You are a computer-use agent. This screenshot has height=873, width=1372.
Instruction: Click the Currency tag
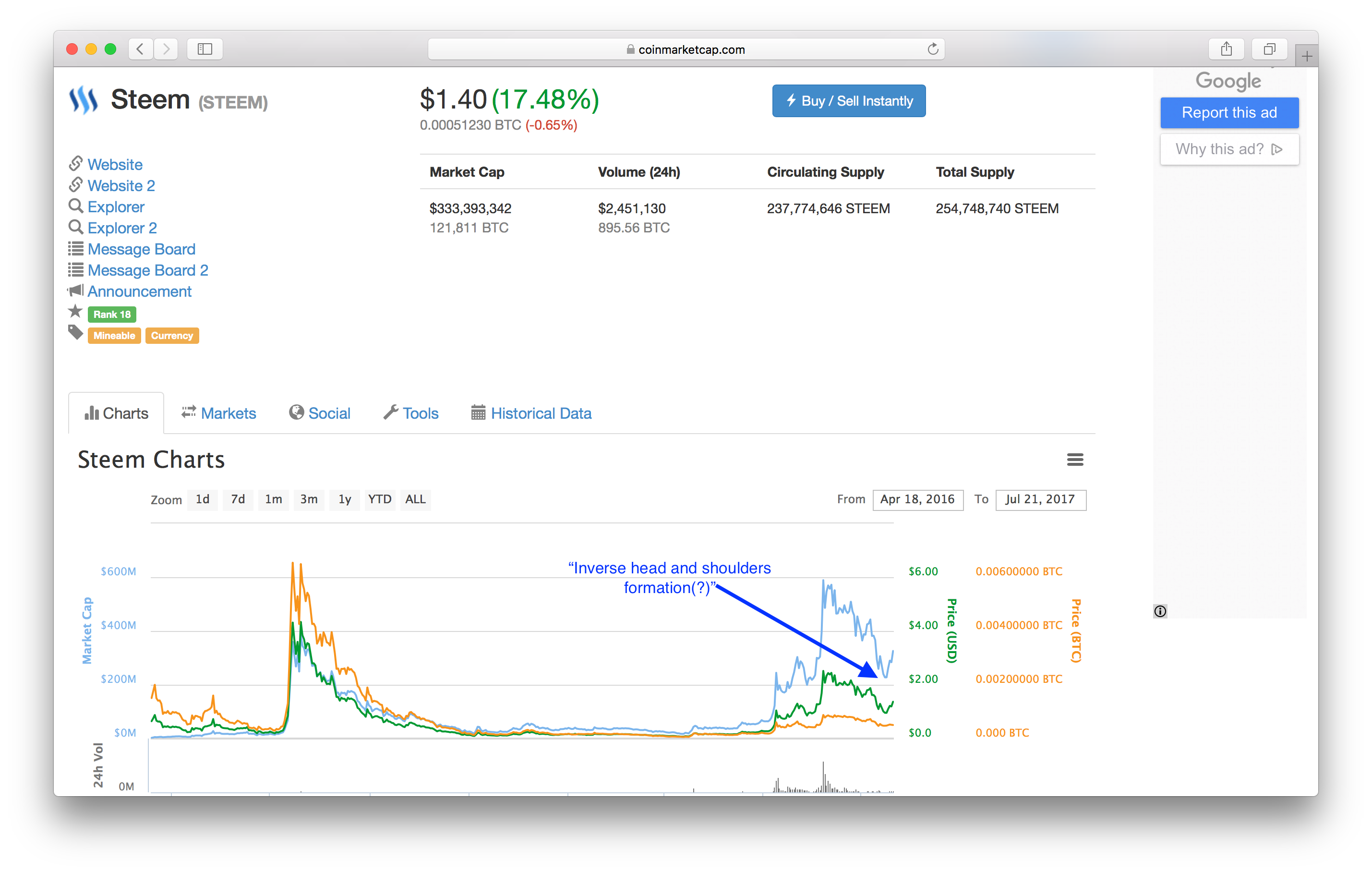(172, 335)
